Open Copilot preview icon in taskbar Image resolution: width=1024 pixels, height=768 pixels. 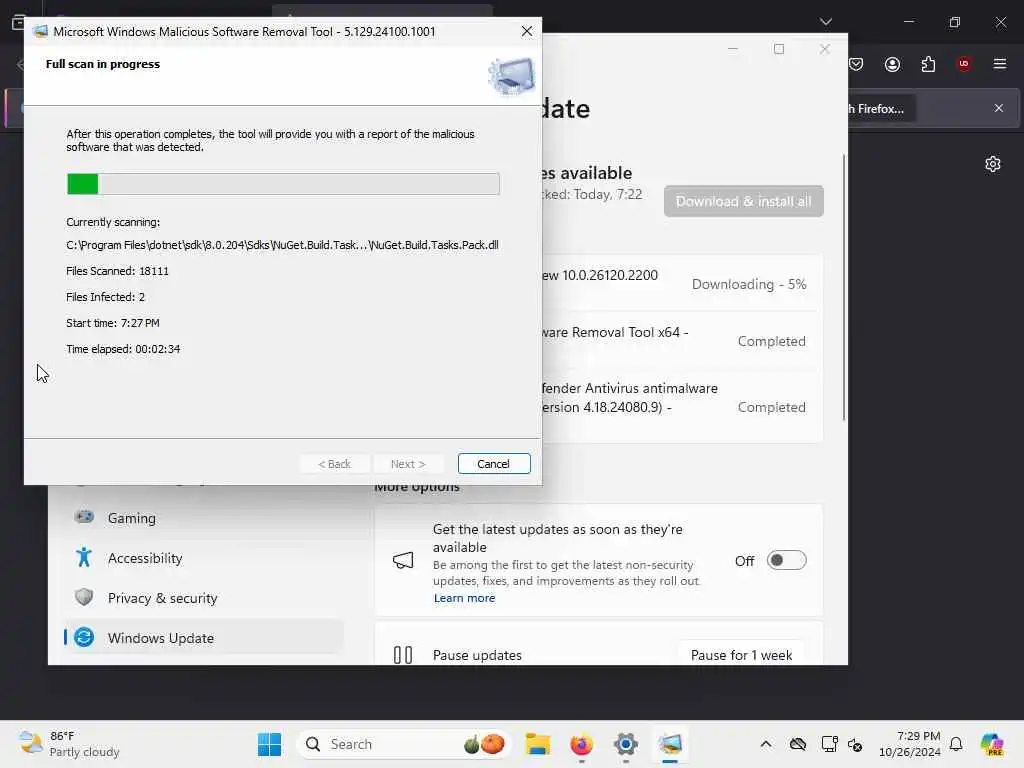(x=992, y=744)
